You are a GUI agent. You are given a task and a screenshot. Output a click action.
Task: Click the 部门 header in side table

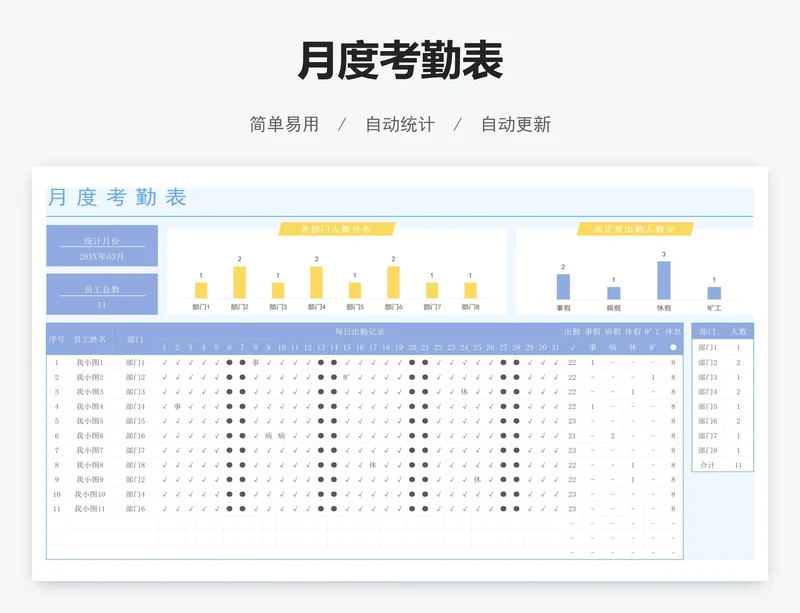(707, 332)
